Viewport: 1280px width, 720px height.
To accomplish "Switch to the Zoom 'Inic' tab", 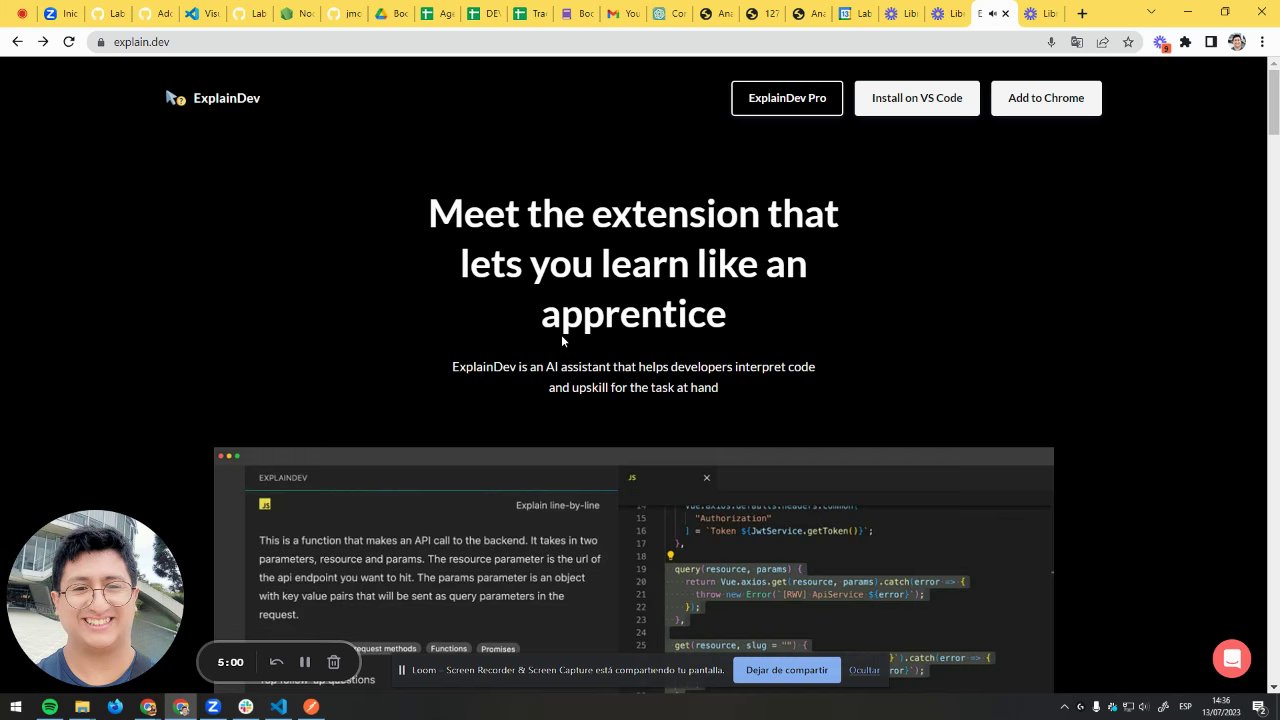I will [59, 14].
